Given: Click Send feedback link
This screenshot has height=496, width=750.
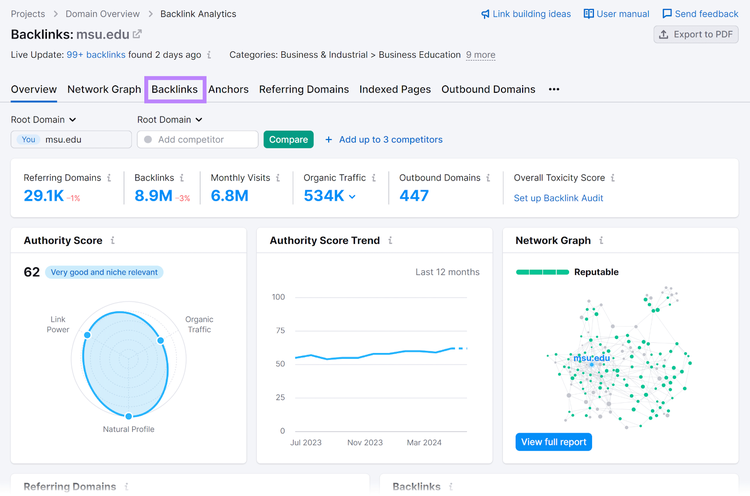Looking at the screenshot, I should point(706,14).
